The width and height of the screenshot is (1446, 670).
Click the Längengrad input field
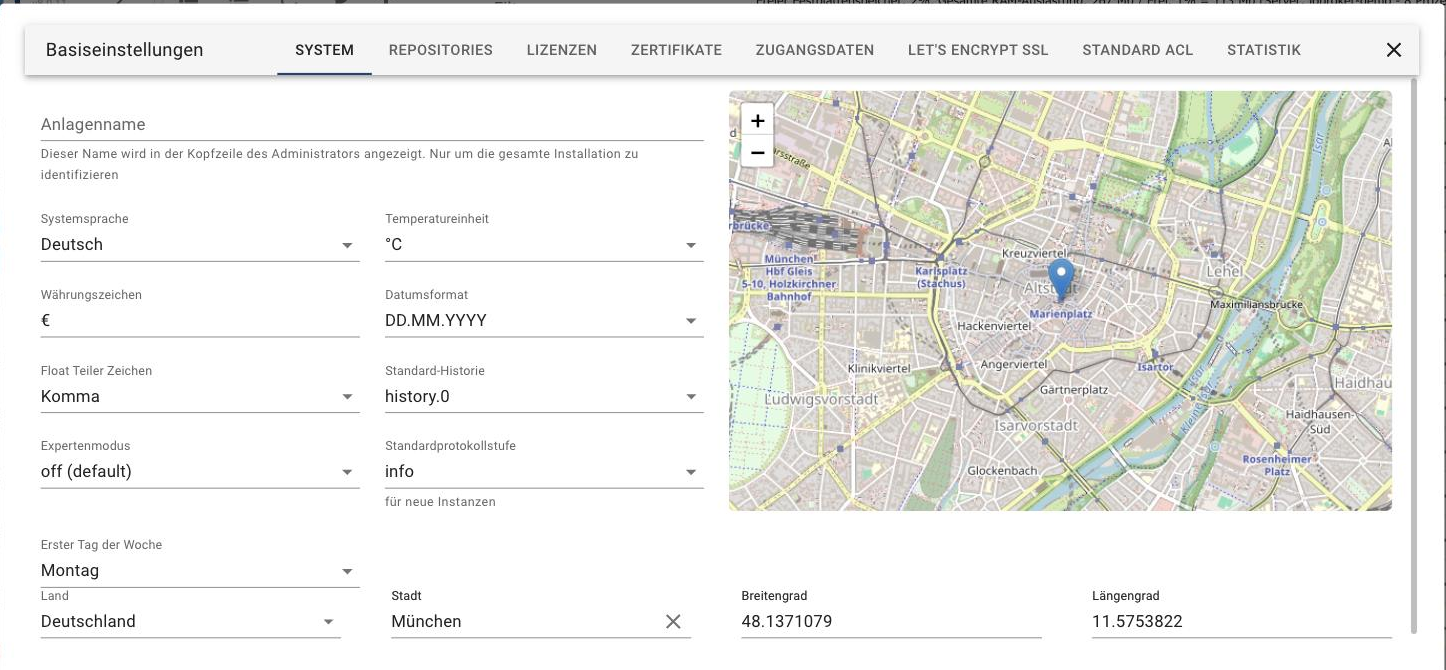[x=1242, y=622]
